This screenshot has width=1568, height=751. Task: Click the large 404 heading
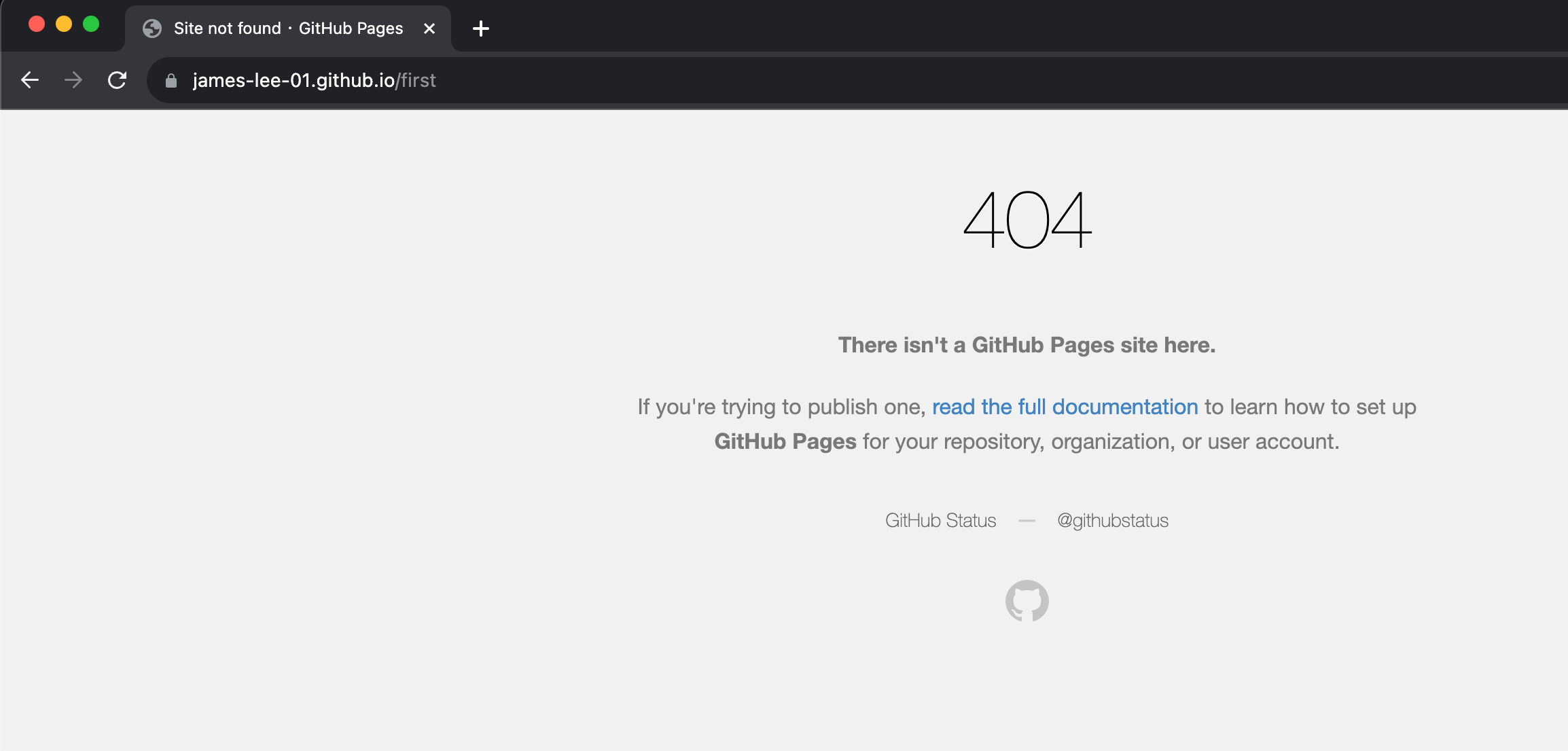tap(1027, 219)
